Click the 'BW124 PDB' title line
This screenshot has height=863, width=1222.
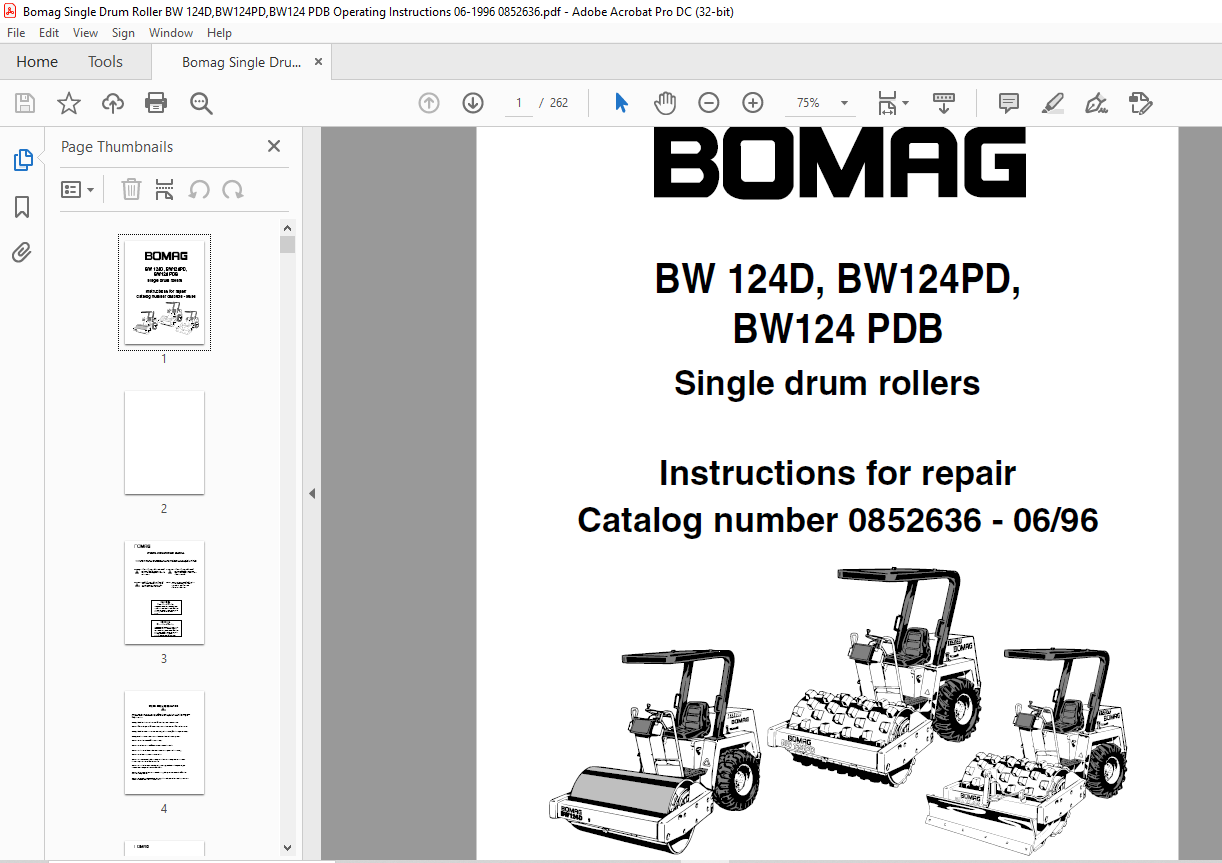[838, 329]
